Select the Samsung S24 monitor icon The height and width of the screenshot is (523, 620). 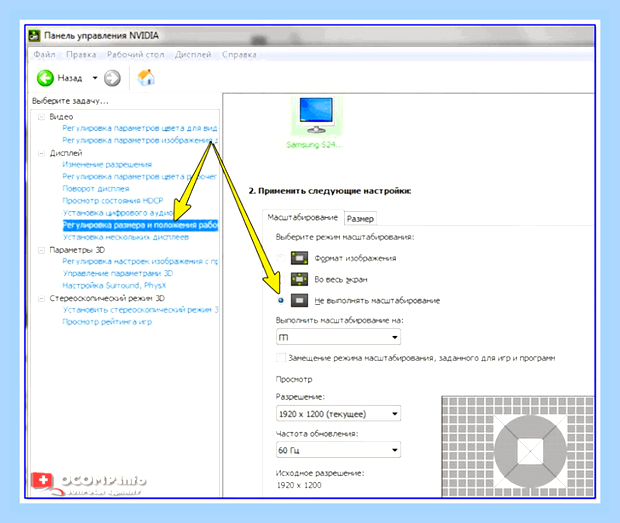[316, 115]
